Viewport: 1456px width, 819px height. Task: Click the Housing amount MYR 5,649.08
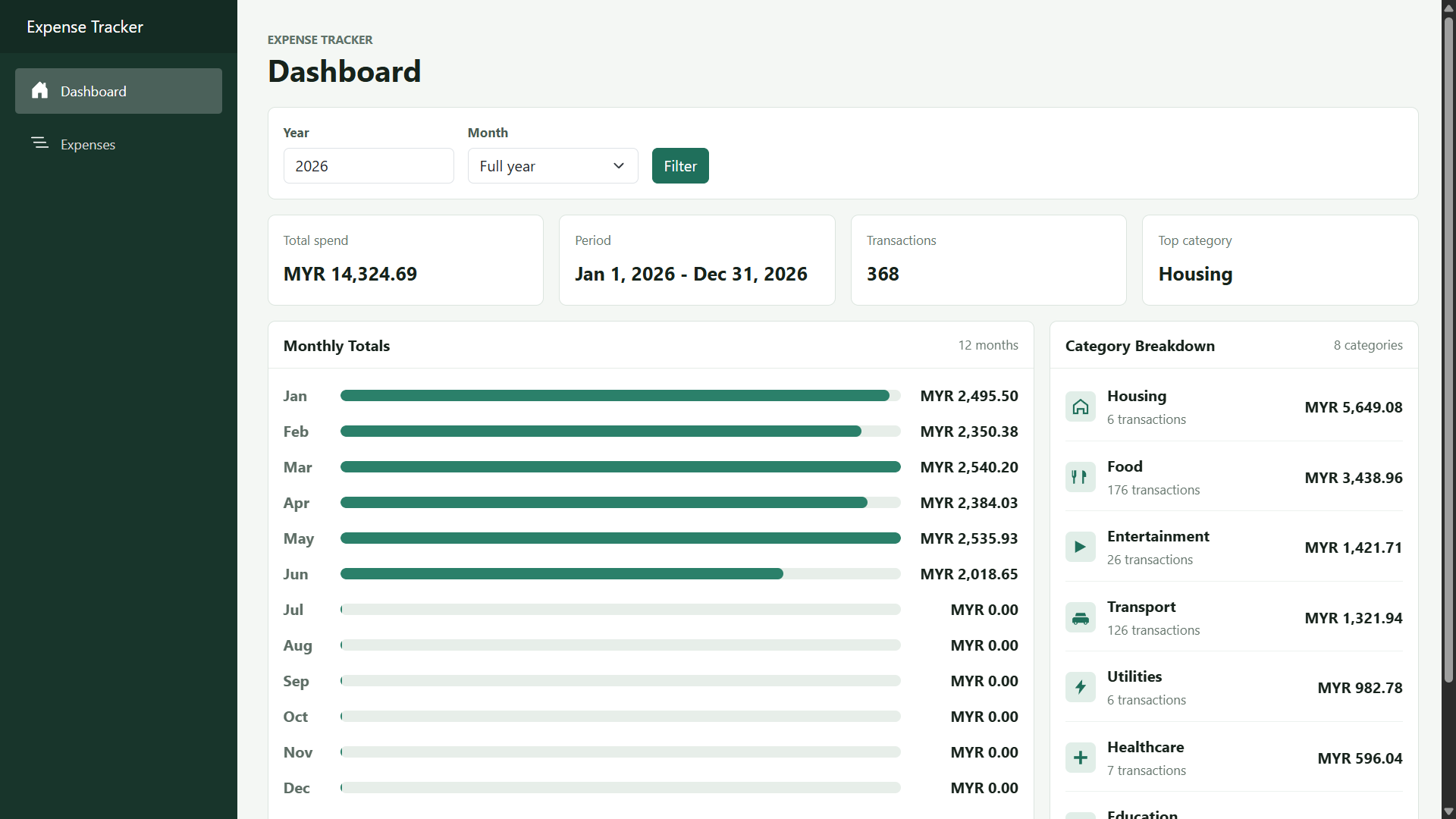coord(1354,407)
